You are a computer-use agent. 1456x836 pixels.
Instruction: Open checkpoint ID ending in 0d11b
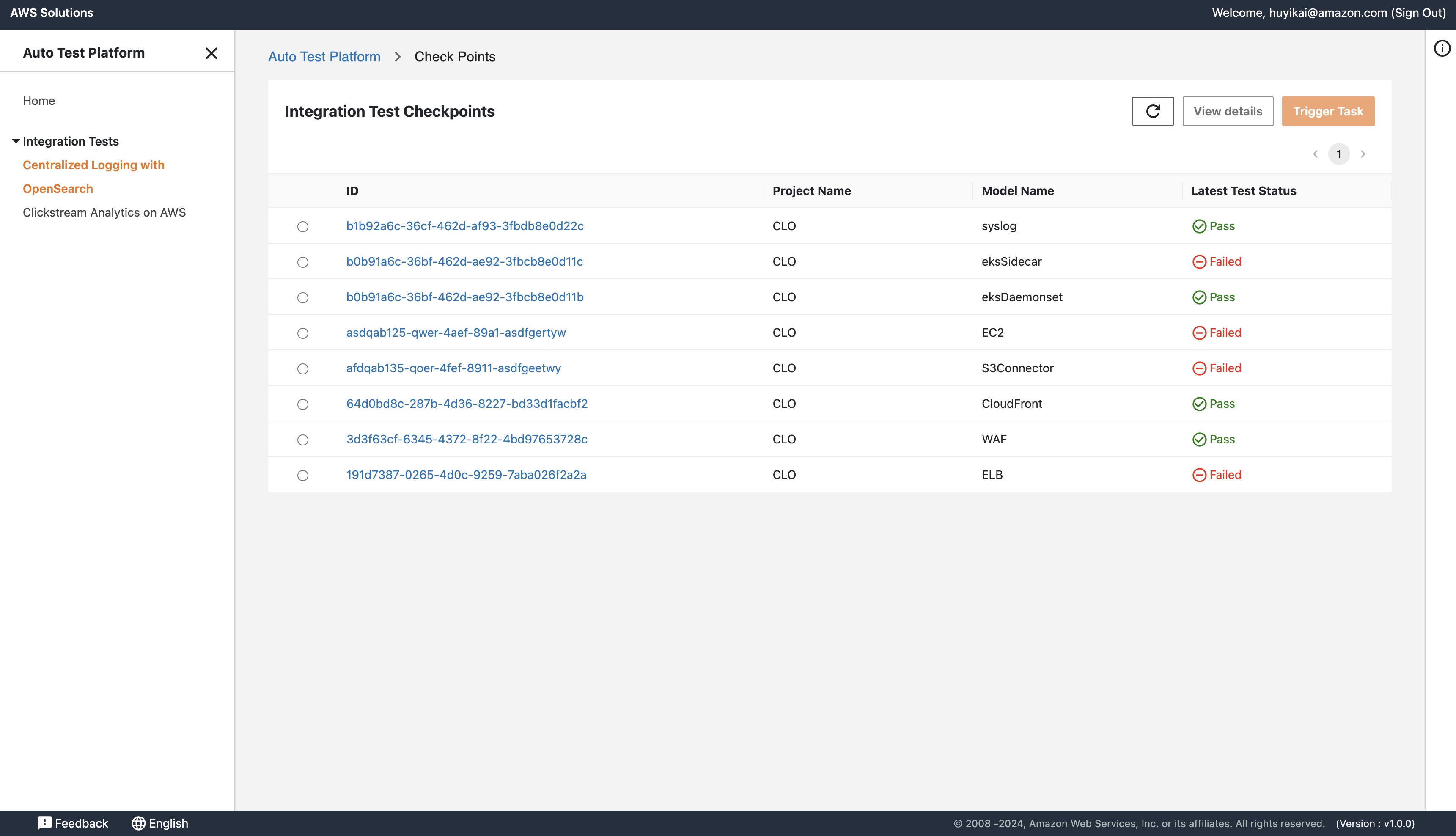click(465, 297)
